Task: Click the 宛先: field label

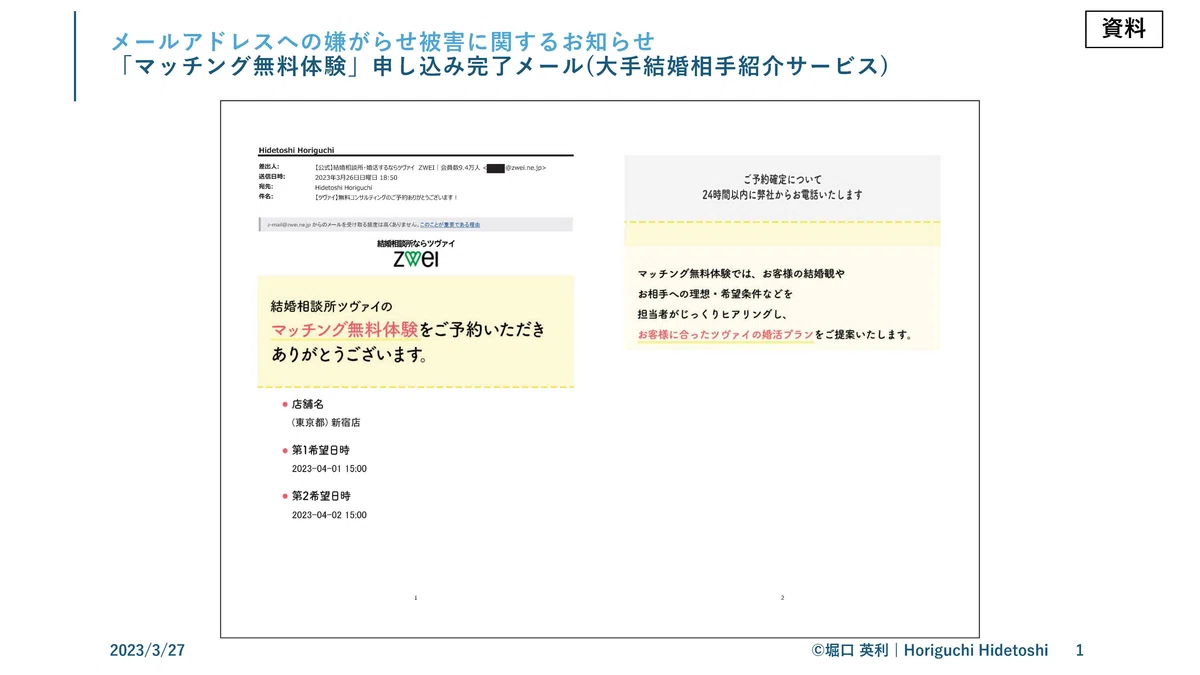Action: [265, 187]
